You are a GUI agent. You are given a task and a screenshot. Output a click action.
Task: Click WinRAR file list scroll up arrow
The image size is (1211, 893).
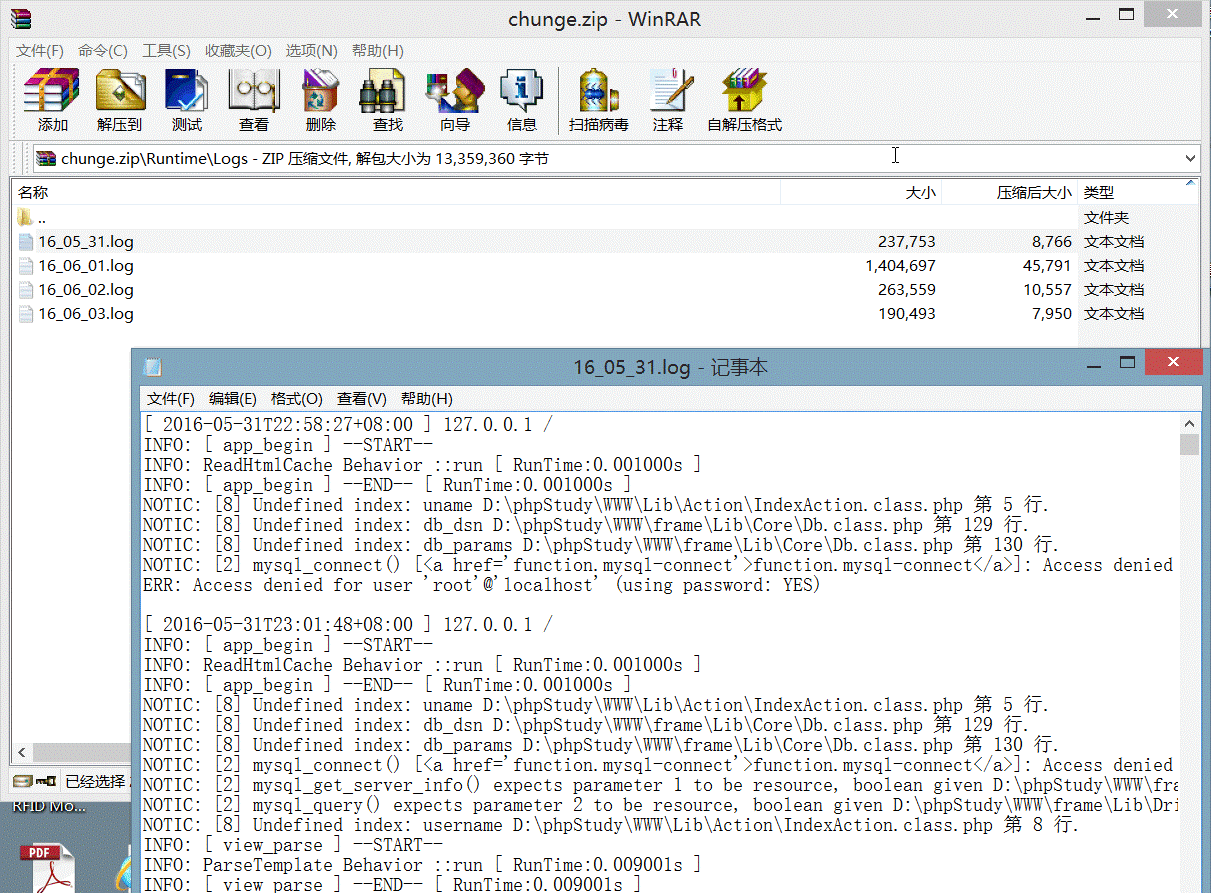[x=1192, y=184]
